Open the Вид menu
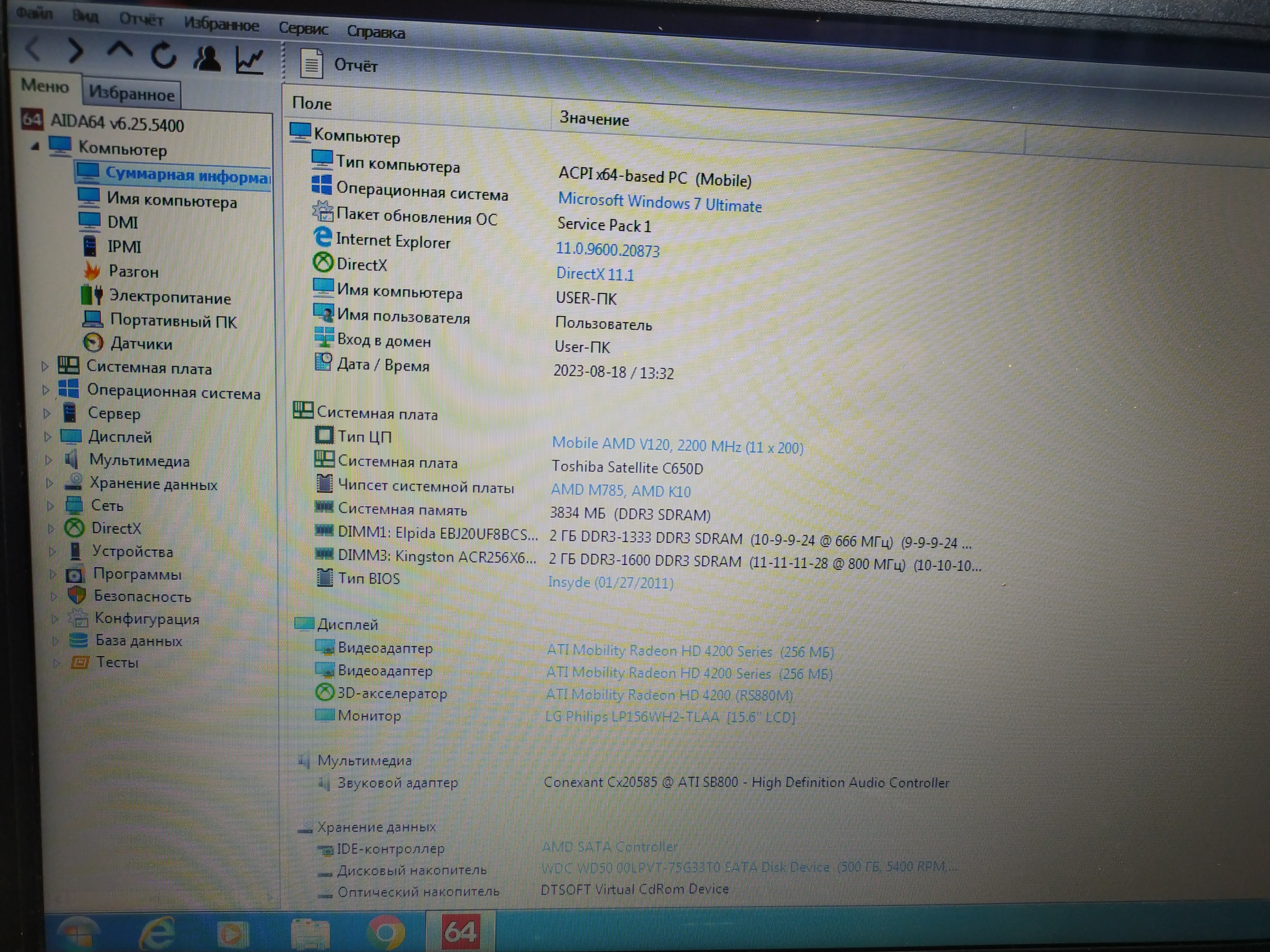Image resolution: width=1270 pixels, height=952 pixels. click(85, 16)
